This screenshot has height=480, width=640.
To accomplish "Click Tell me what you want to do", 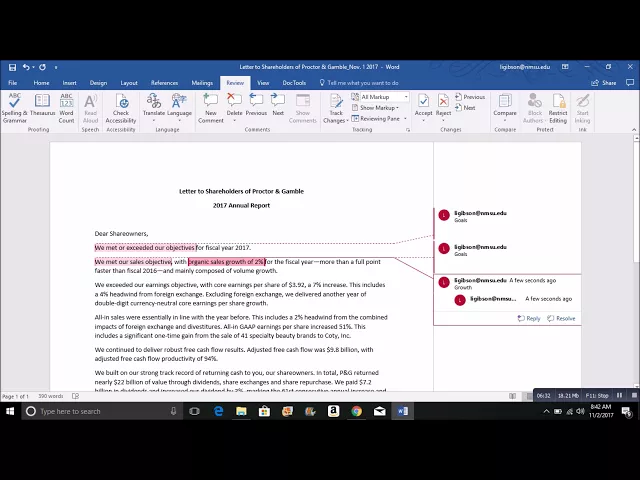I will point(359,83).
